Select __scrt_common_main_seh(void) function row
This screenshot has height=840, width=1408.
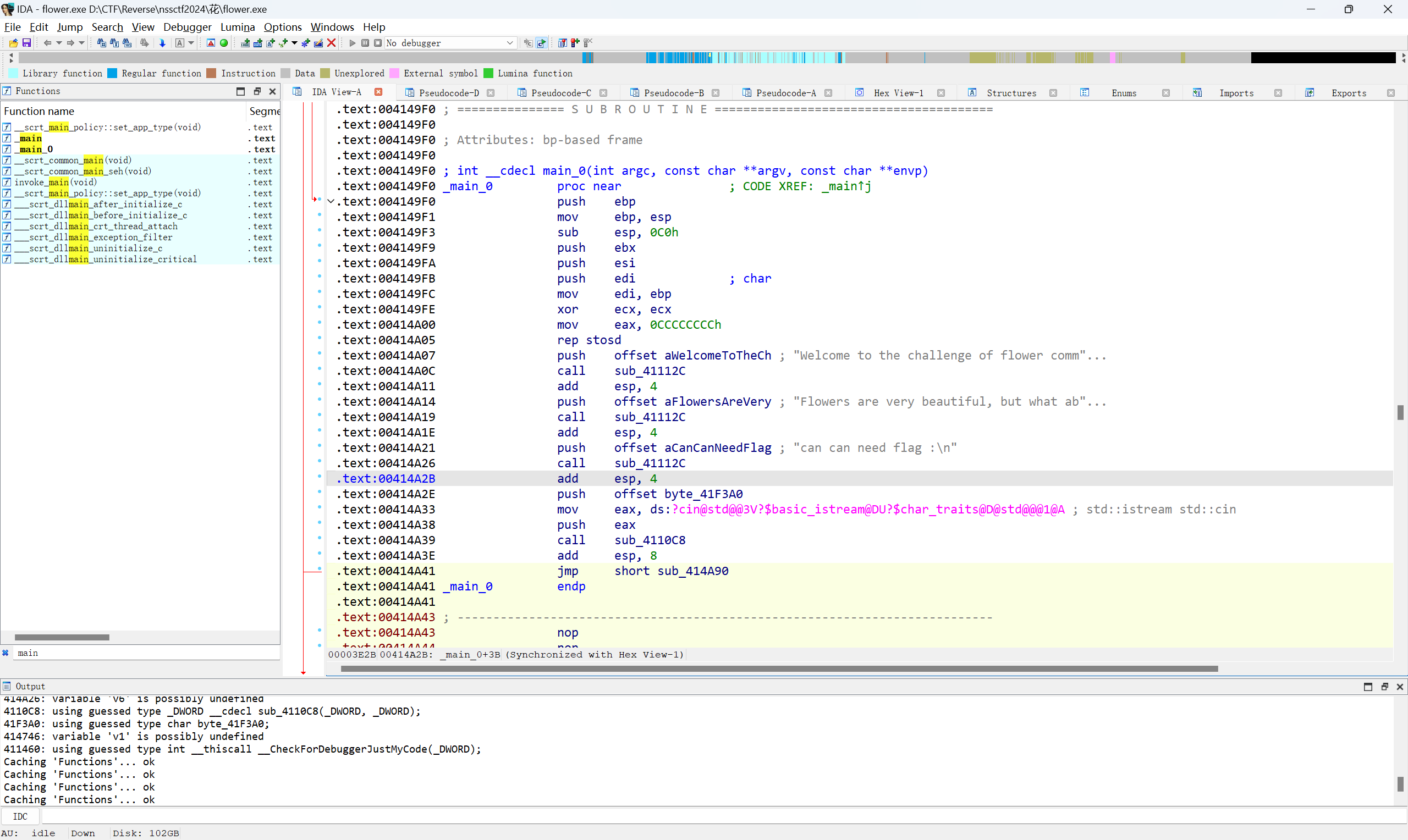140,172
